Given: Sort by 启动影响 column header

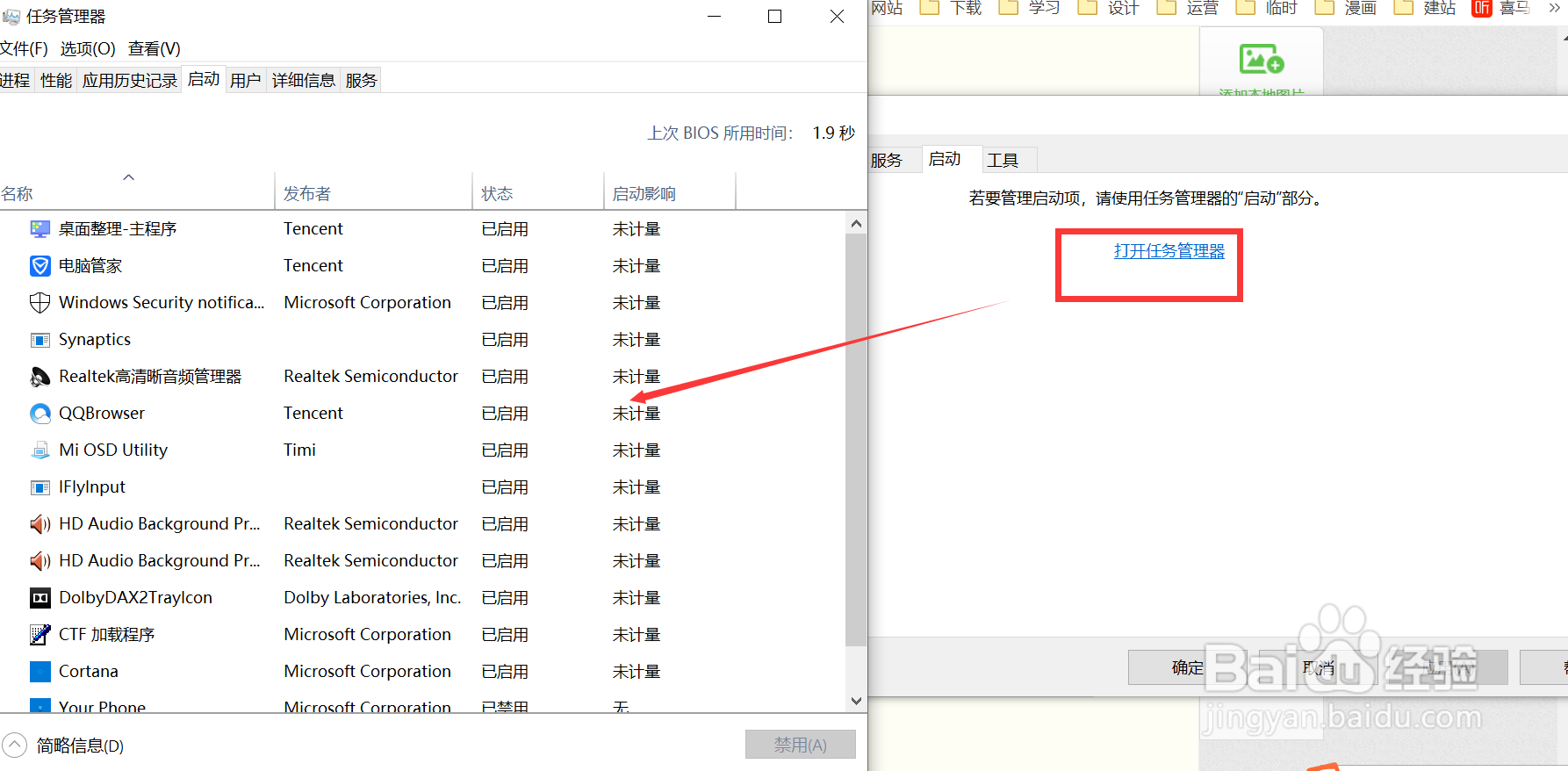Looking at the screenshot, I should 670,193.
